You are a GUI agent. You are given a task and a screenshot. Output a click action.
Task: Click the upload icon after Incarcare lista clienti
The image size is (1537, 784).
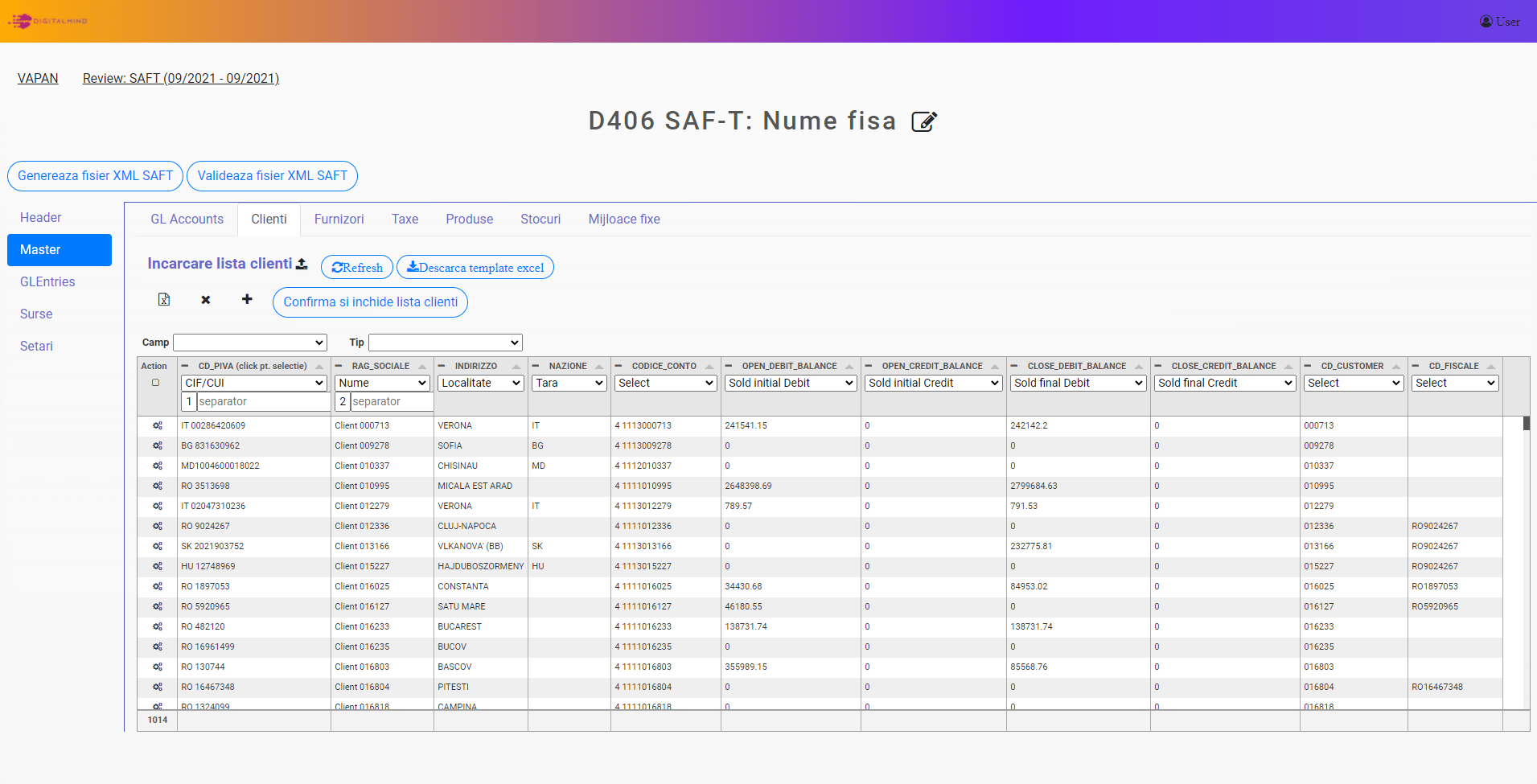pos(302,264)
